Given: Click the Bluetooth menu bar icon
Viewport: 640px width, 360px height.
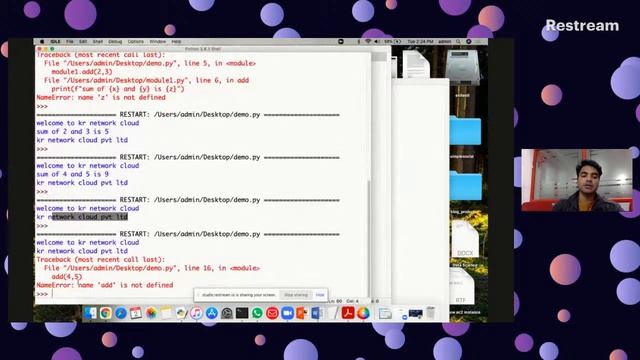Looking at the screenshot, I should (359, 42).
